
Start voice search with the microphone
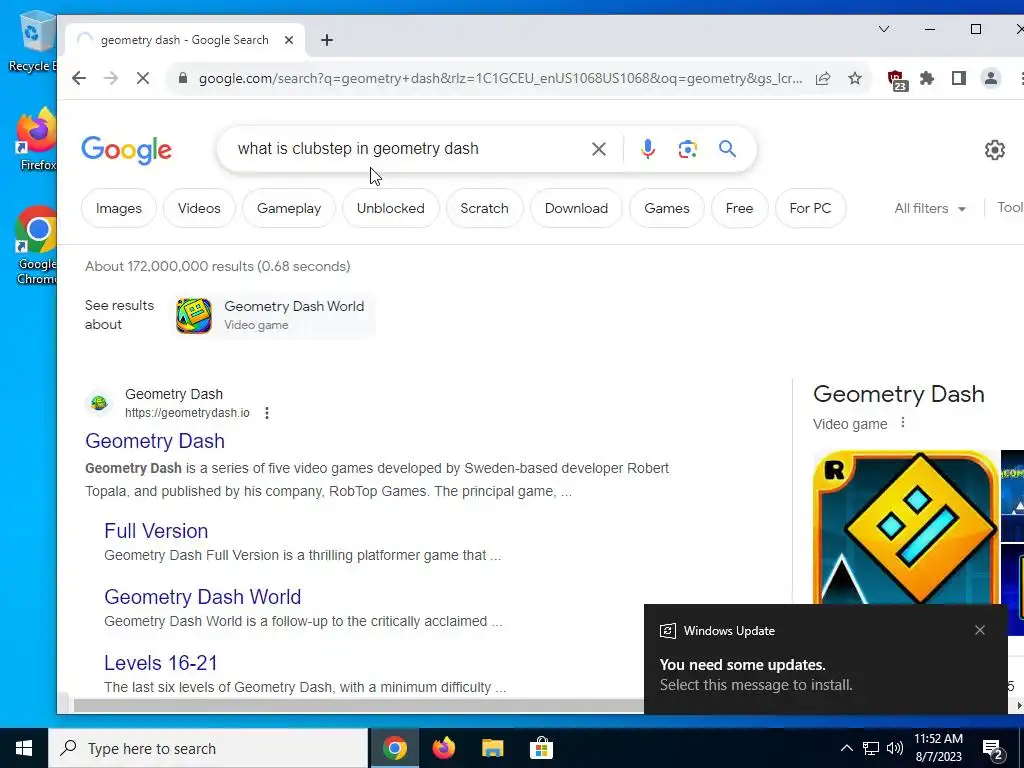click(x=647, y=150)
